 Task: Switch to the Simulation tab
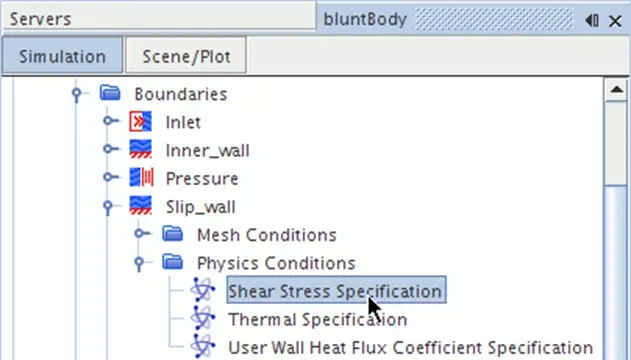click(62, 56)
